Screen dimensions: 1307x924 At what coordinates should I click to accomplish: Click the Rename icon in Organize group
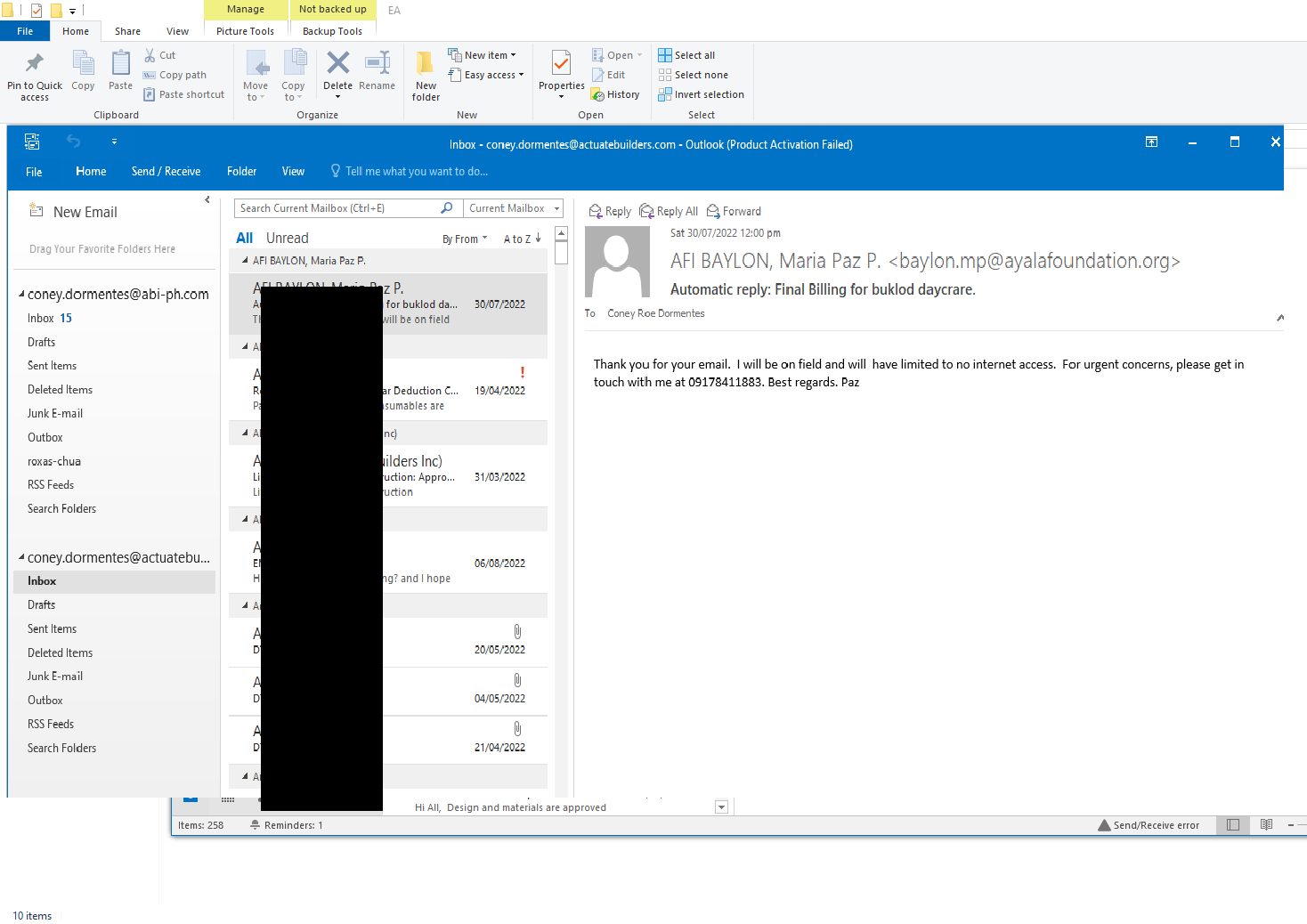click(377, 63)
